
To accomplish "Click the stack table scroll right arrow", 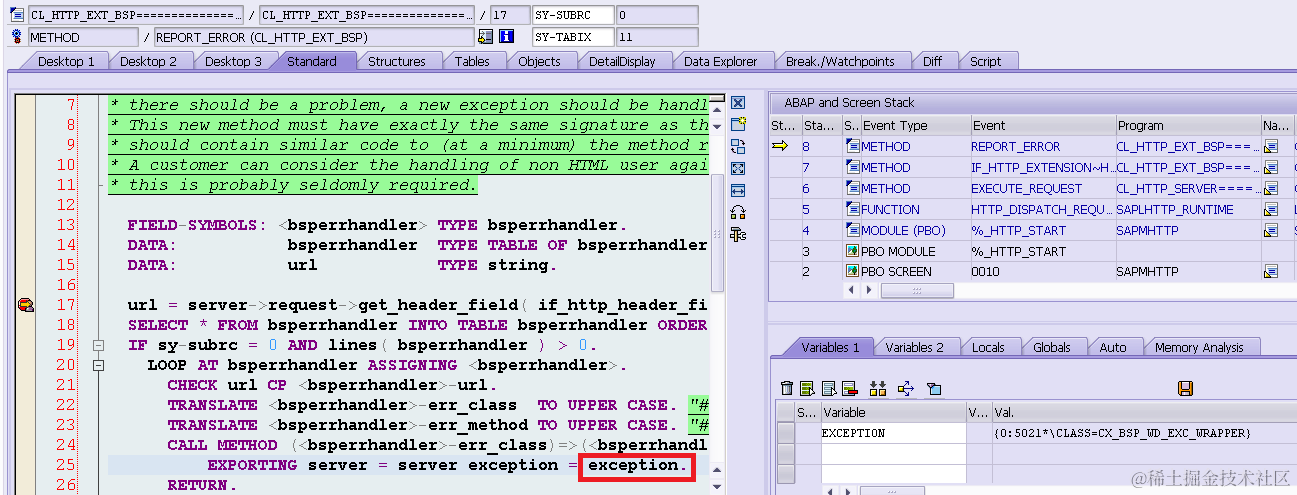I will click(x=867, y=290).
